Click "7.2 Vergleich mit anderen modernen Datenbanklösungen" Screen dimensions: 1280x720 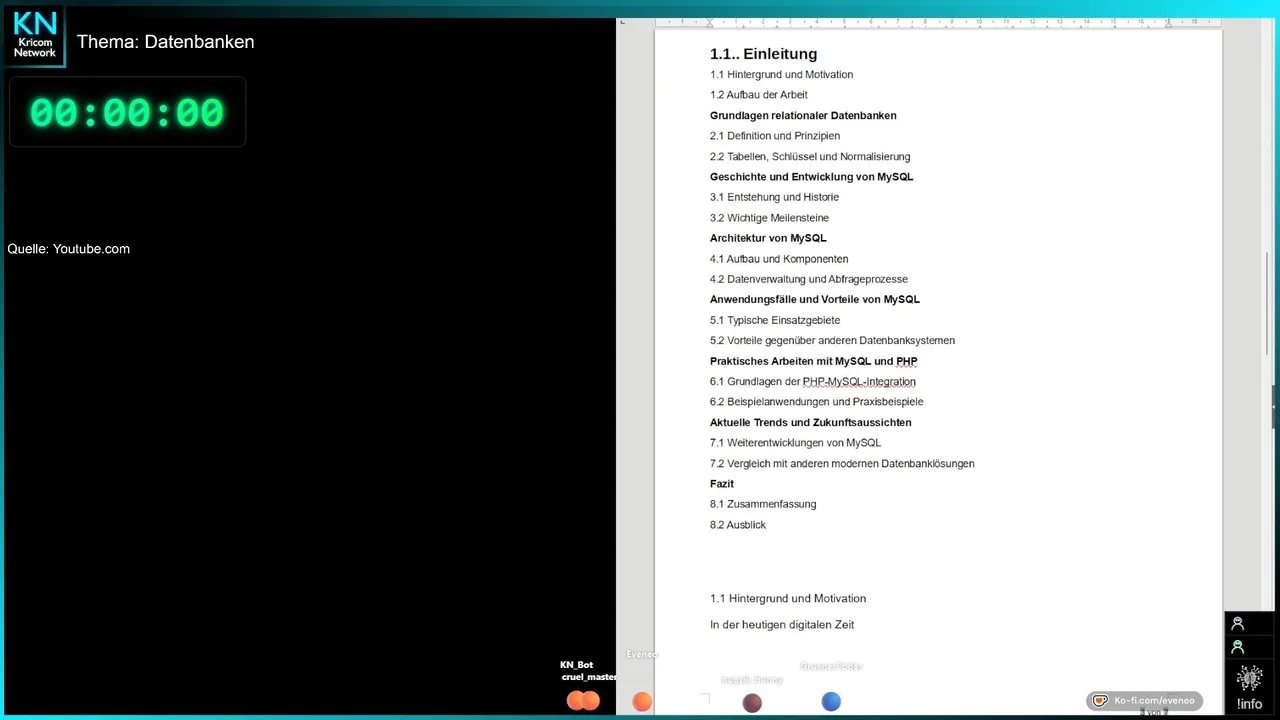[x=843, y=464]
